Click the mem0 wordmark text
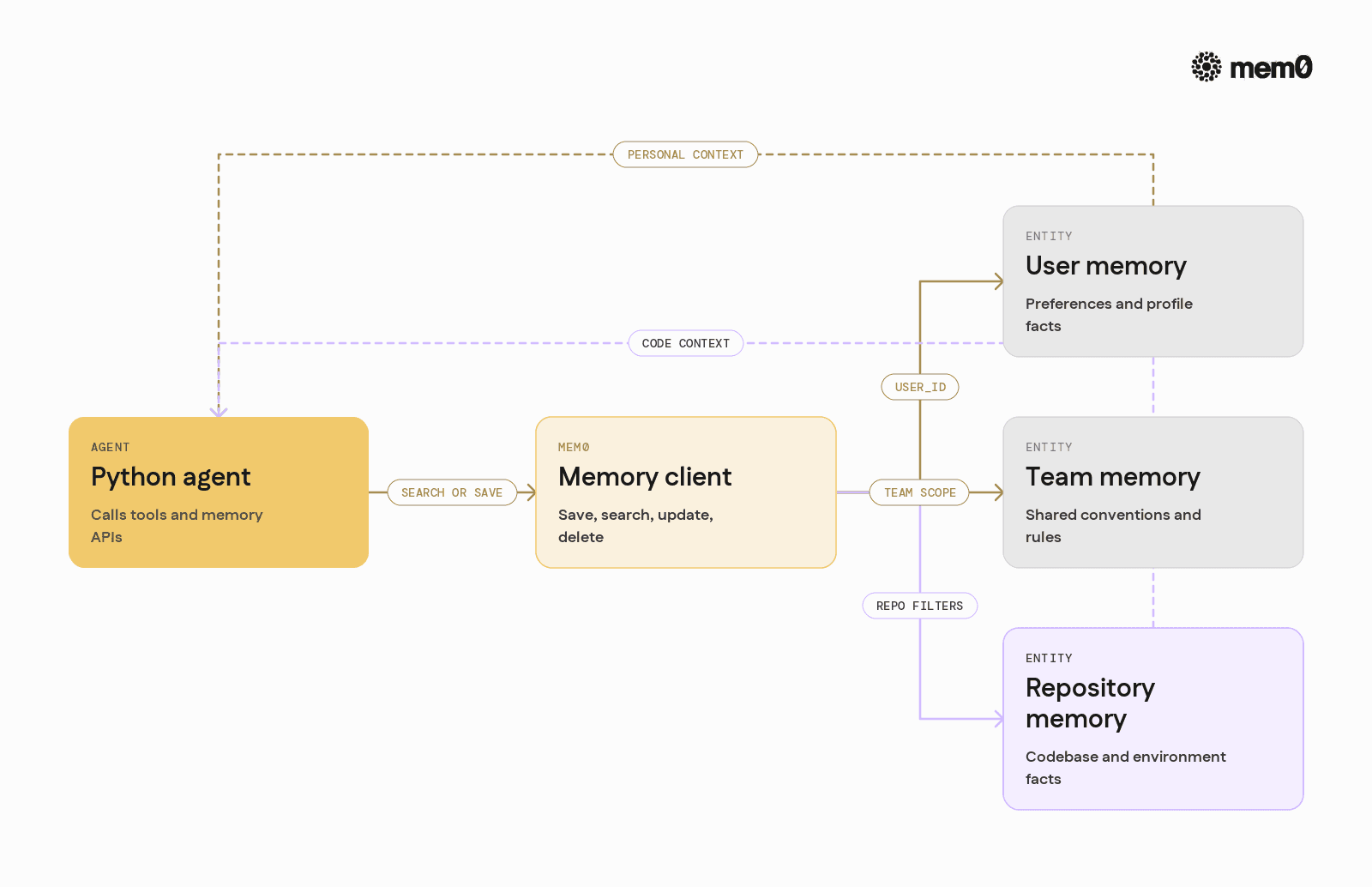1372x887 pixels. (x=1271, y=68)
